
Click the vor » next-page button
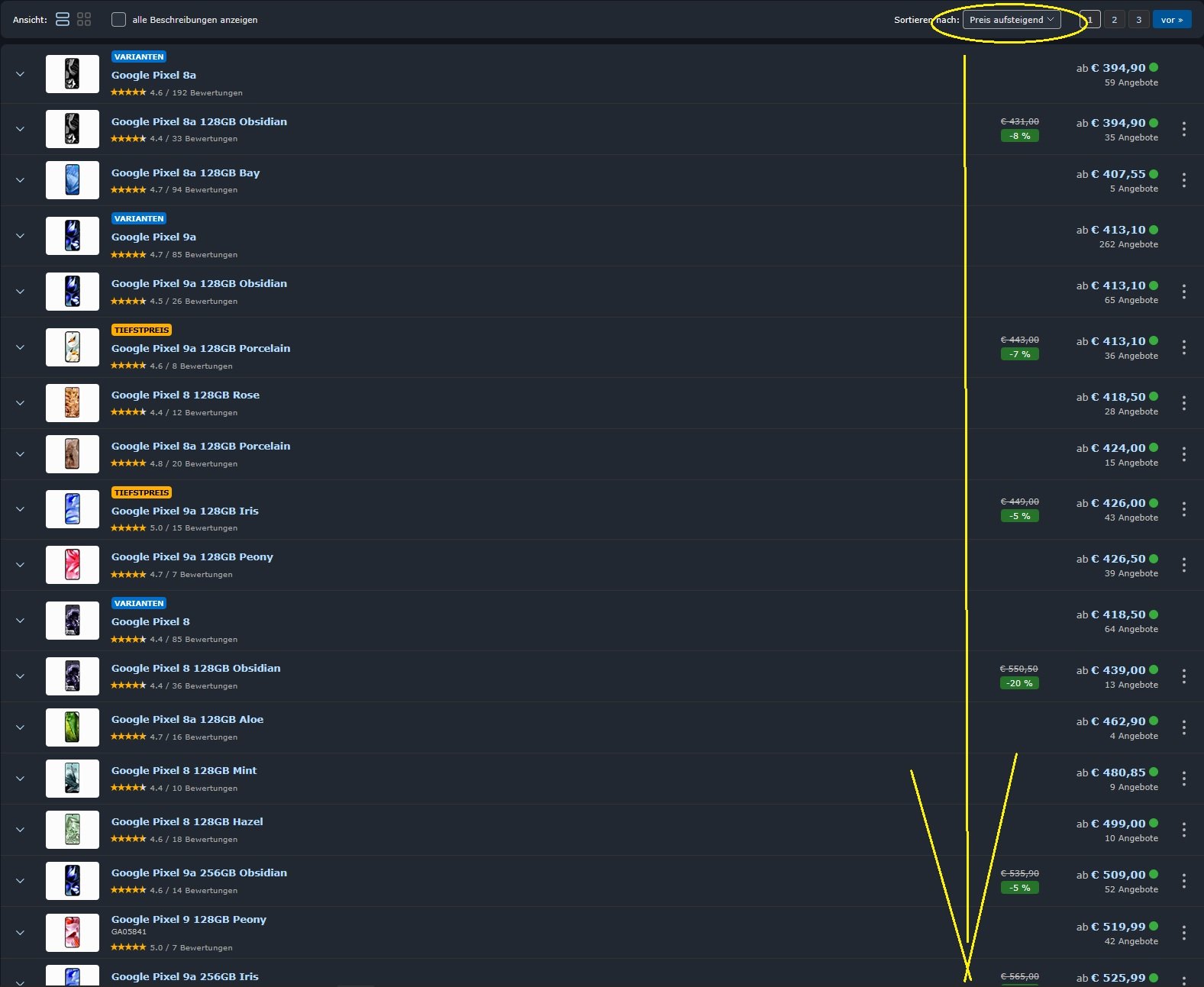1172,20
